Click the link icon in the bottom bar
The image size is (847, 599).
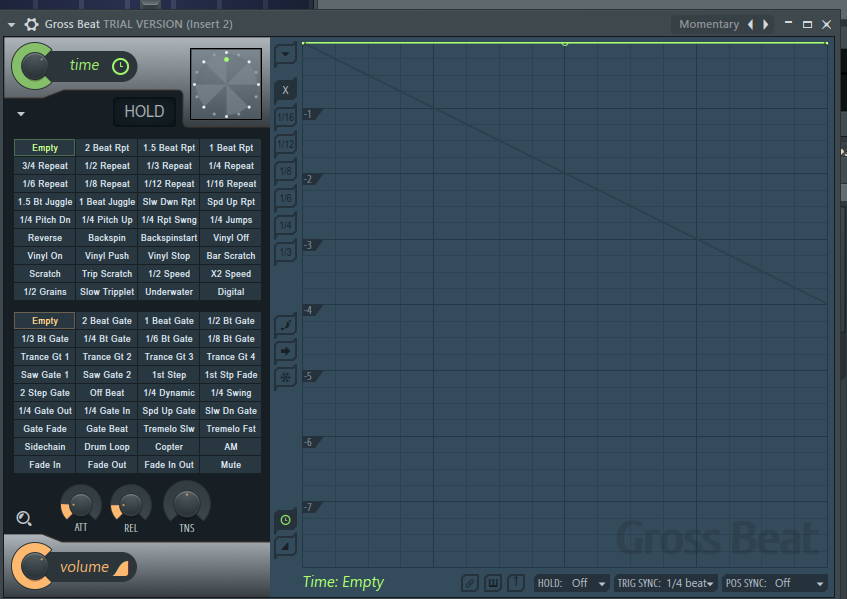tap(469, 583)
